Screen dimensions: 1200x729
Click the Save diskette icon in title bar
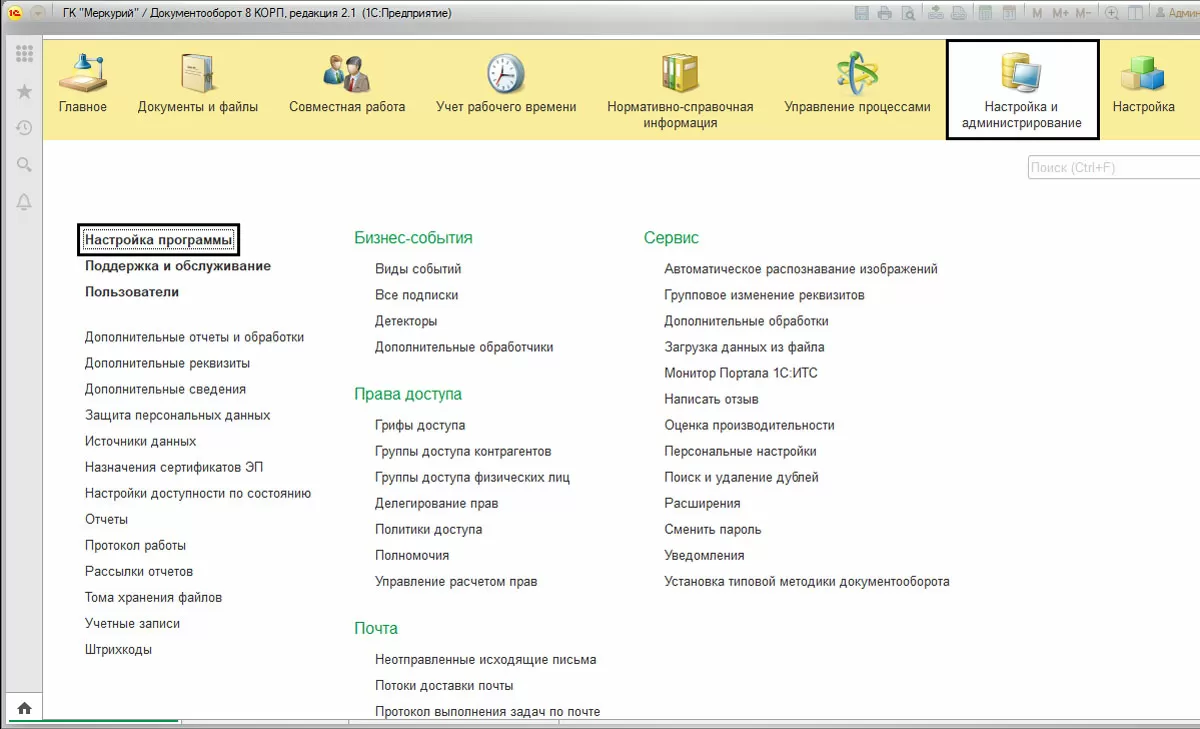(862, 13)
